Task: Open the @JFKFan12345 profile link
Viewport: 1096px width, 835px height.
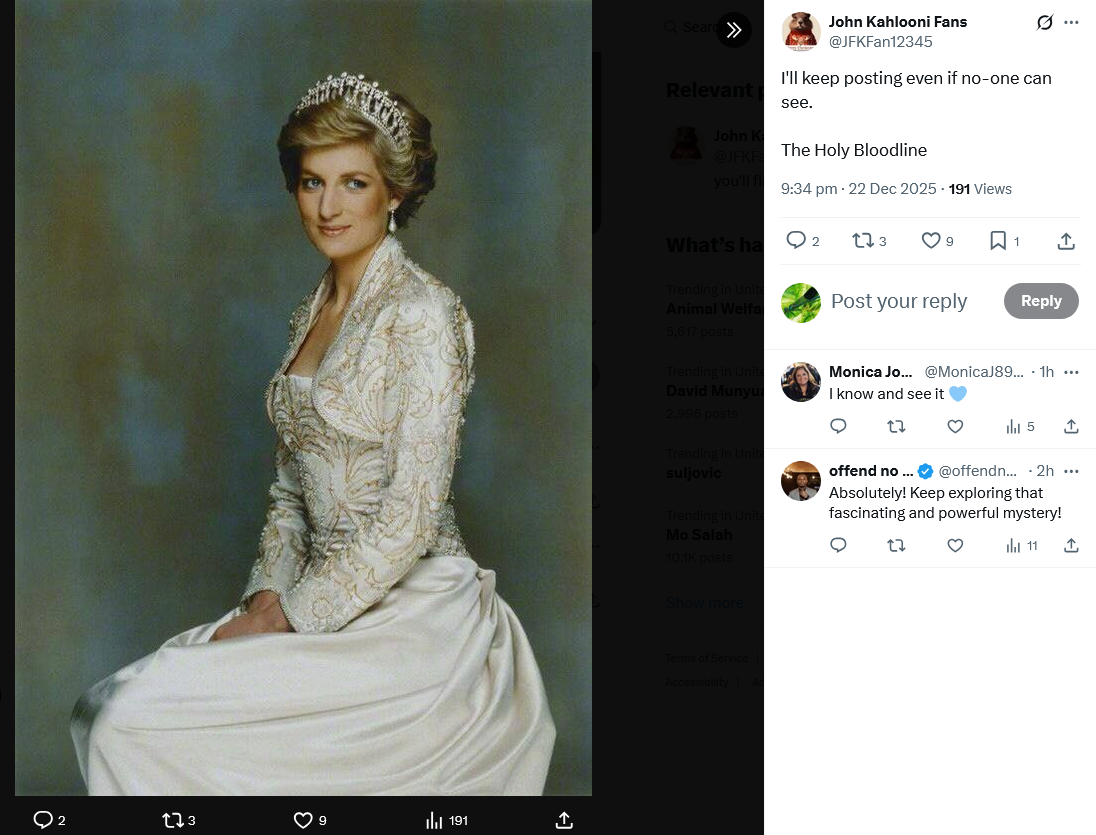Action: coord(880,42)
